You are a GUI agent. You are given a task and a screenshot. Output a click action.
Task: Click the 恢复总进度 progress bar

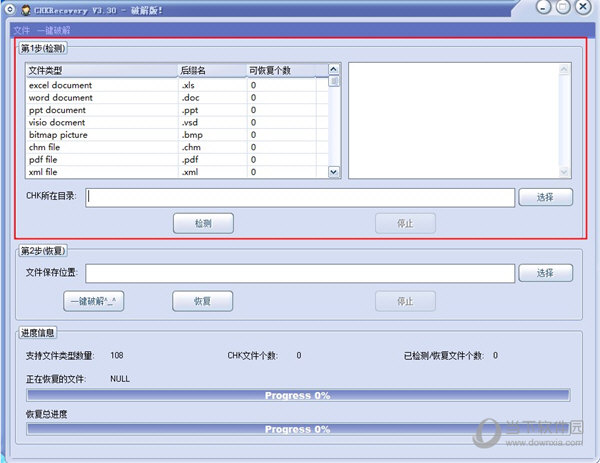[x=298, y=429]
